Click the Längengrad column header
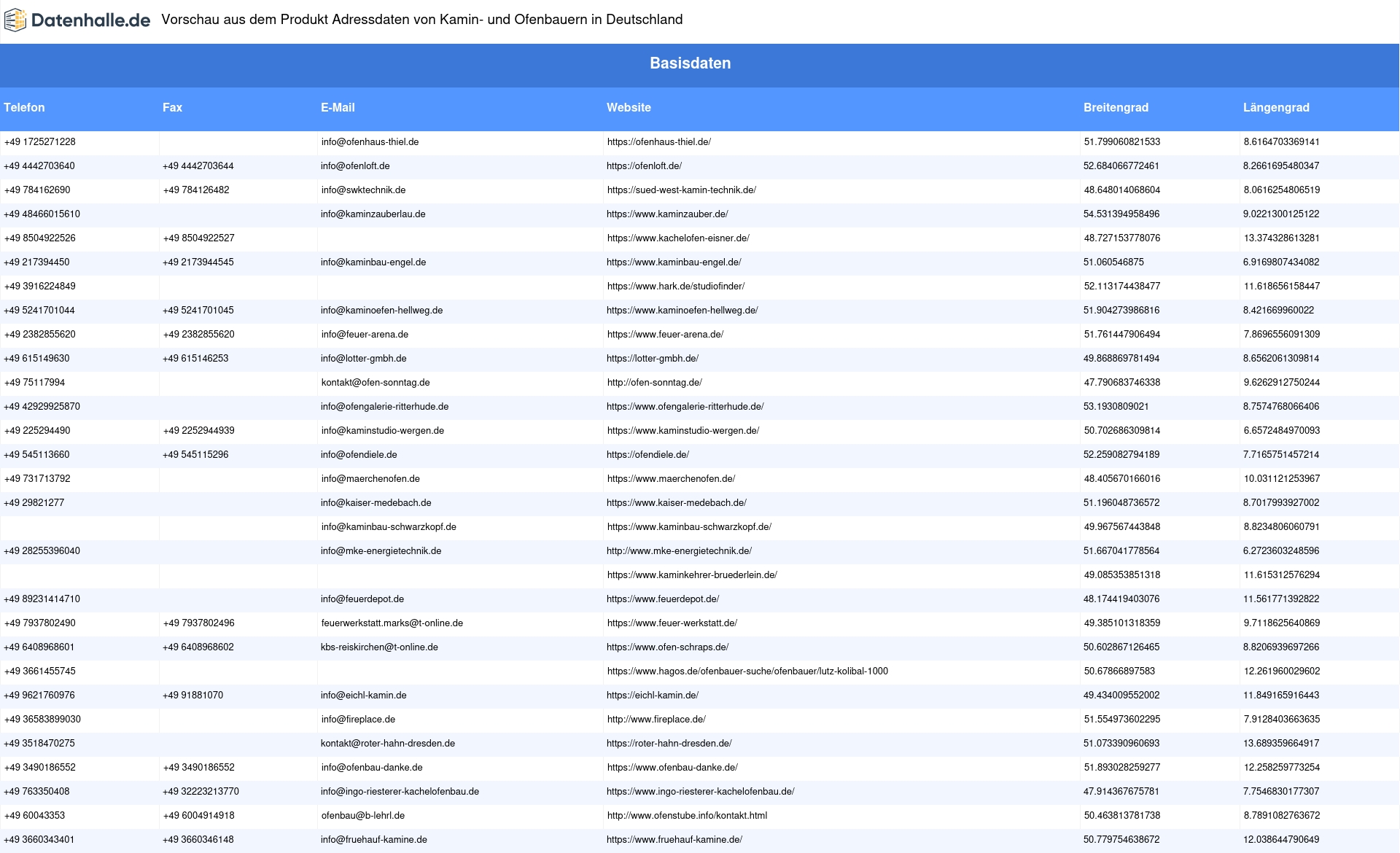 pyautogui.click(x=1276, y=107)
